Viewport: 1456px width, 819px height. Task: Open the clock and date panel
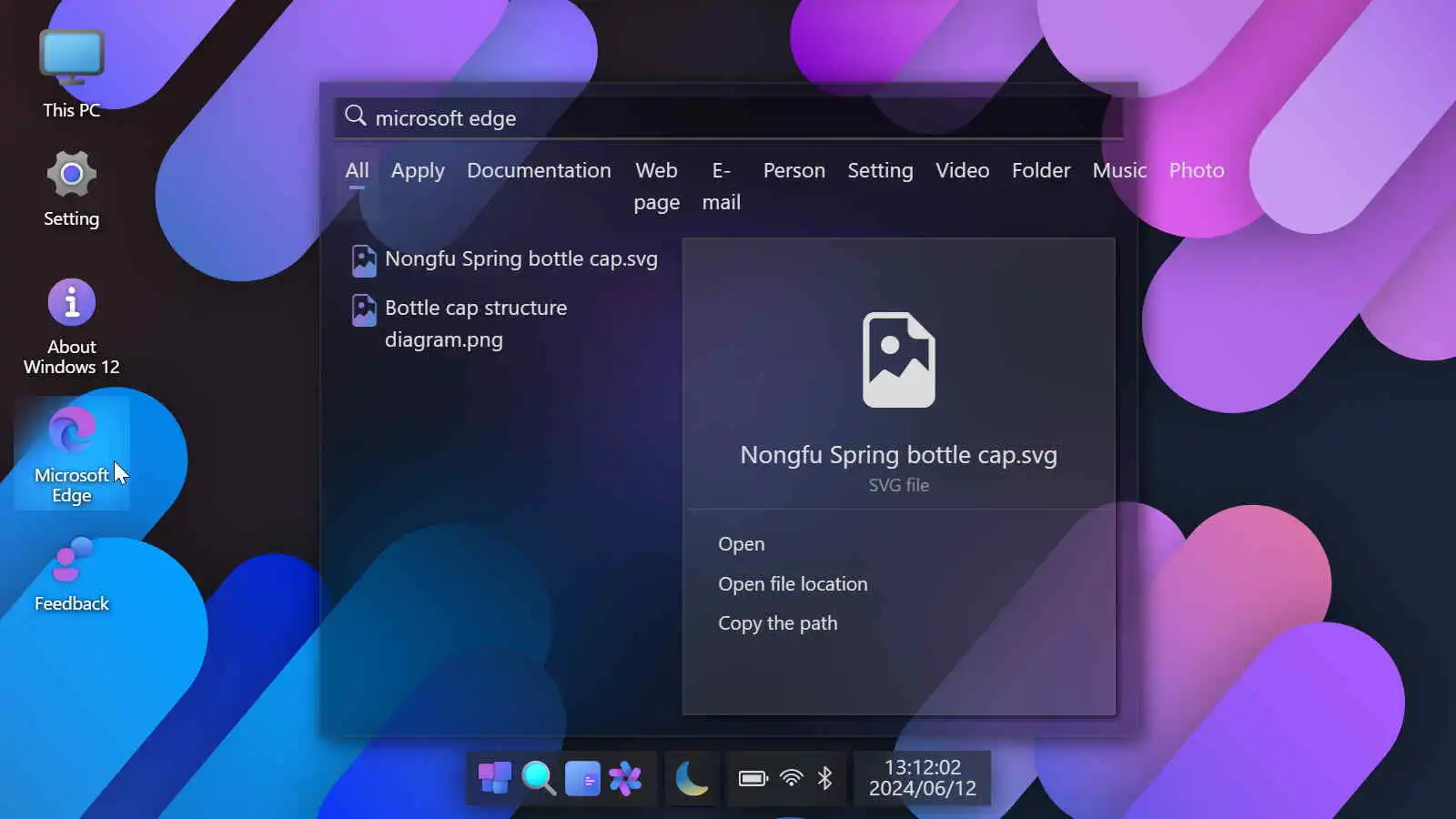922,778
